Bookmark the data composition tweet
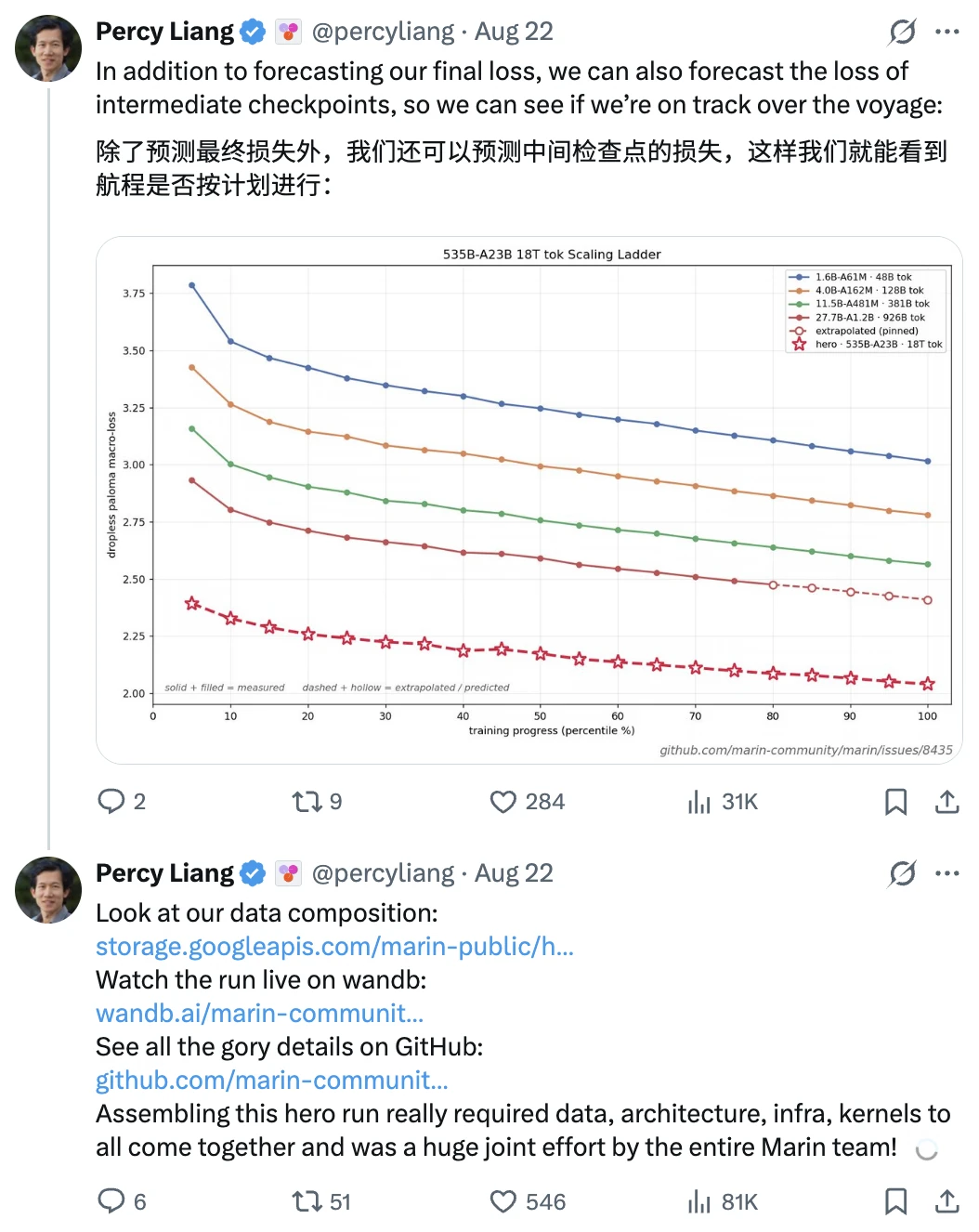Viewport: 979px width, 1232px height. click(895, 1201)
